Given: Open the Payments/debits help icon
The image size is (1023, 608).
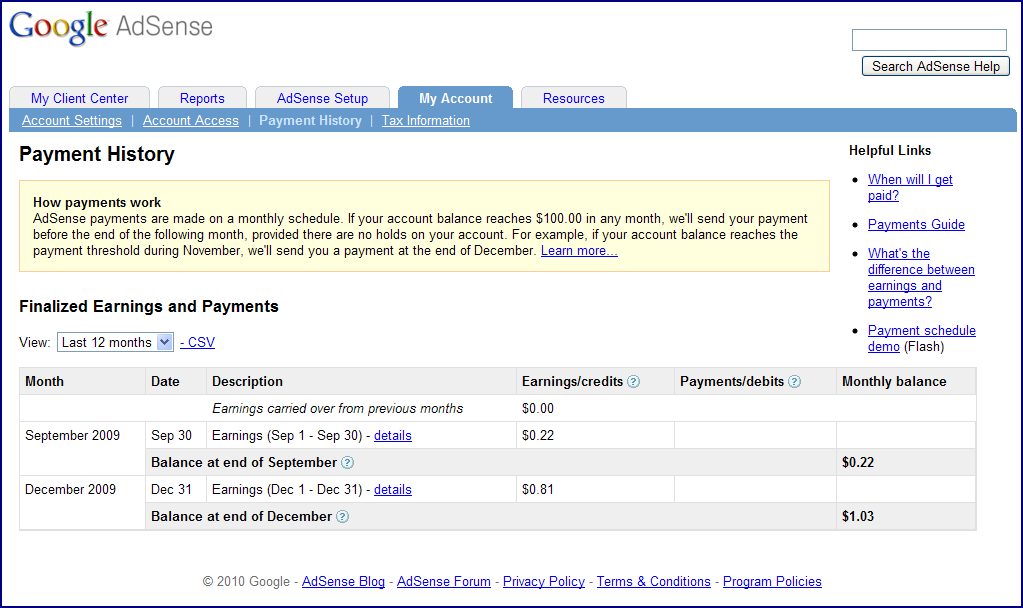Looking at the screenshot, I should (x=794, y=382).
